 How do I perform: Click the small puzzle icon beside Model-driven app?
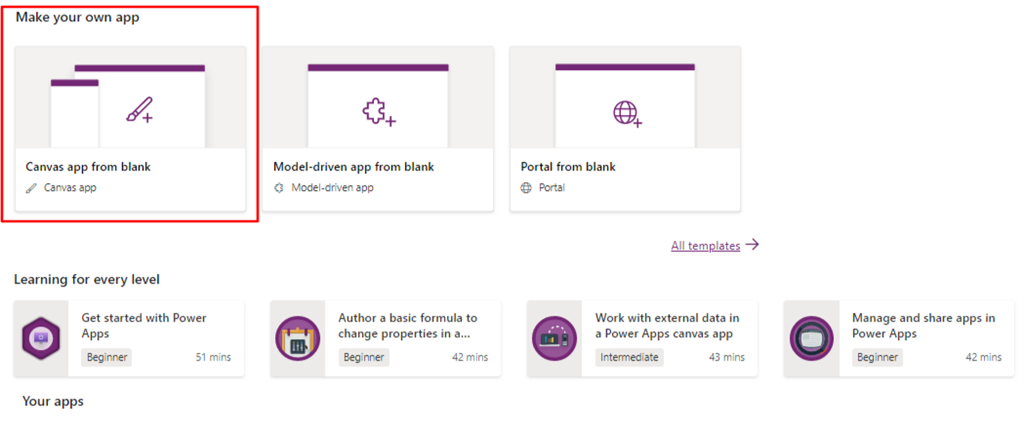[x=279, y=187]
